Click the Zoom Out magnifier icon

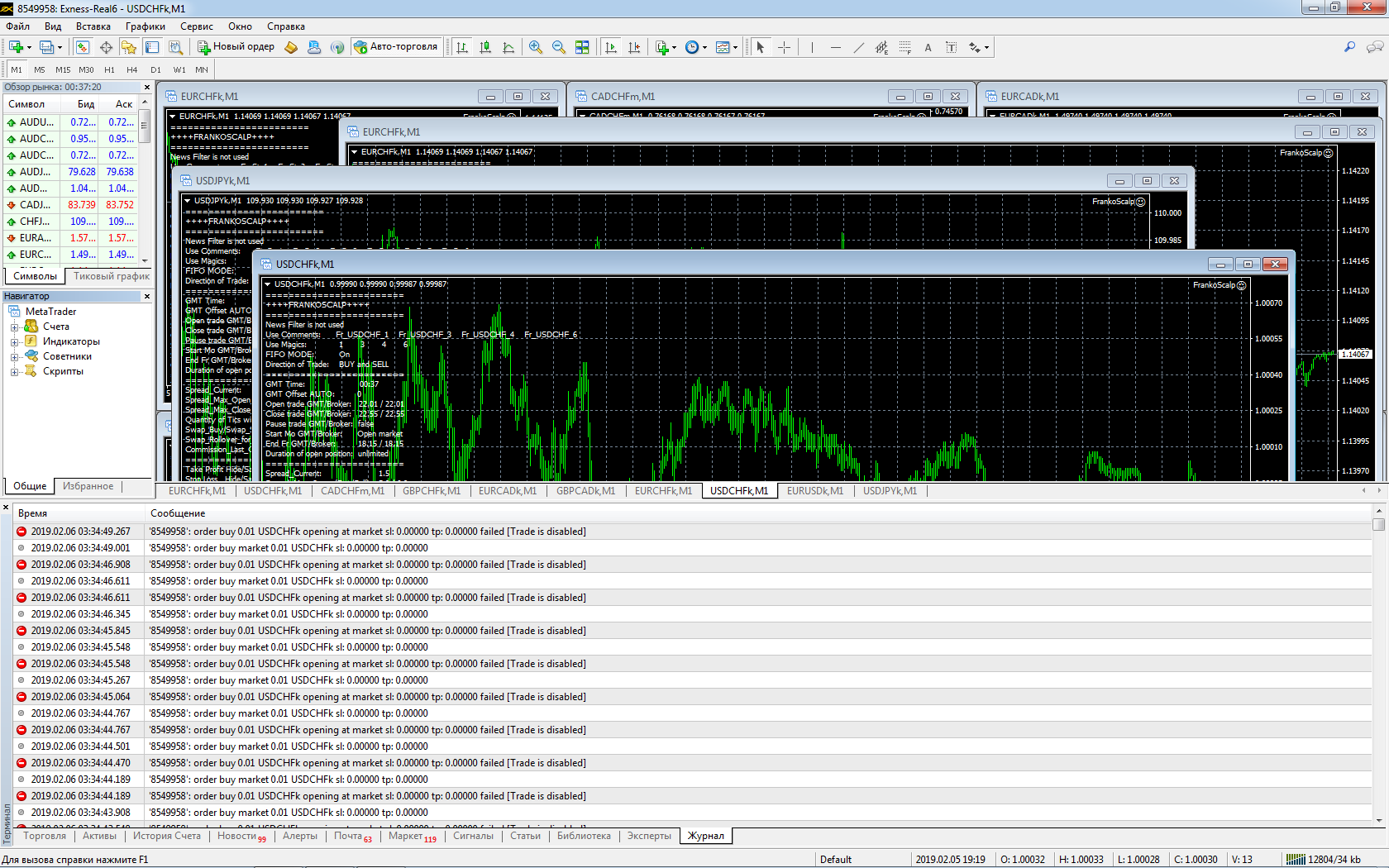click(x=559, y=47)
